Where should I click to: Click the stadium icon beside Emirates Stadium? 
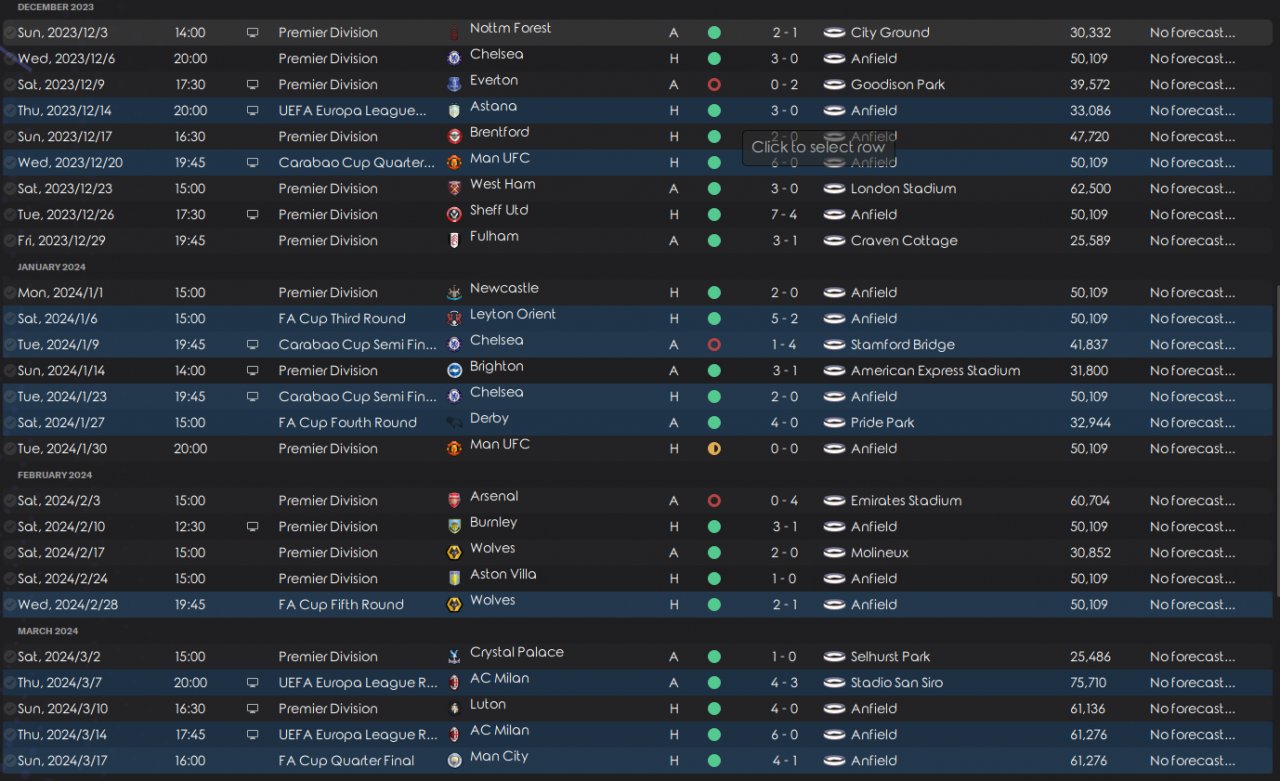point(834,500)
